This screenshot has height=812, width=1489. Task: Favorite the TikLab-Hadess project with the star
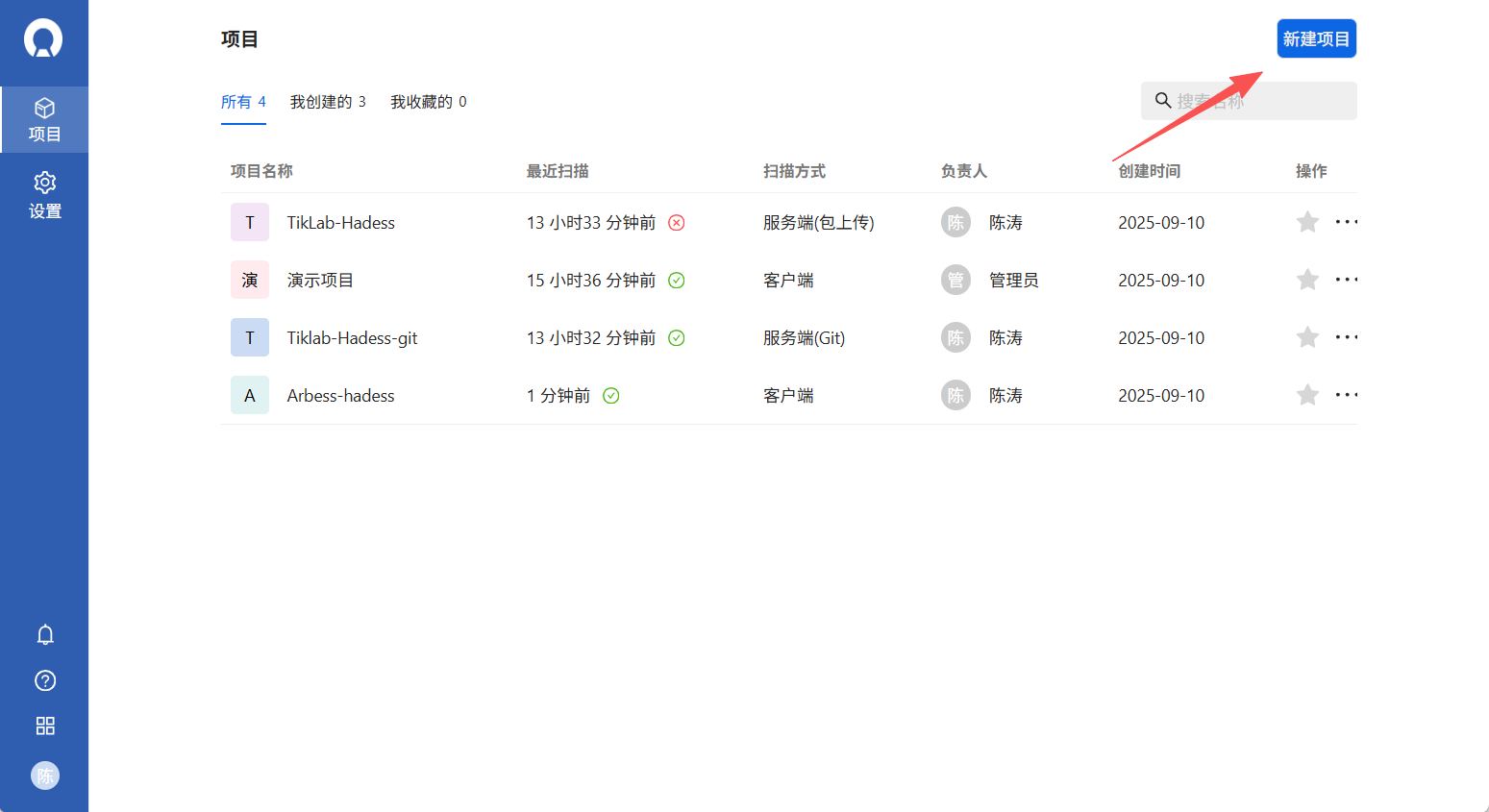(x=1307, y=222)
